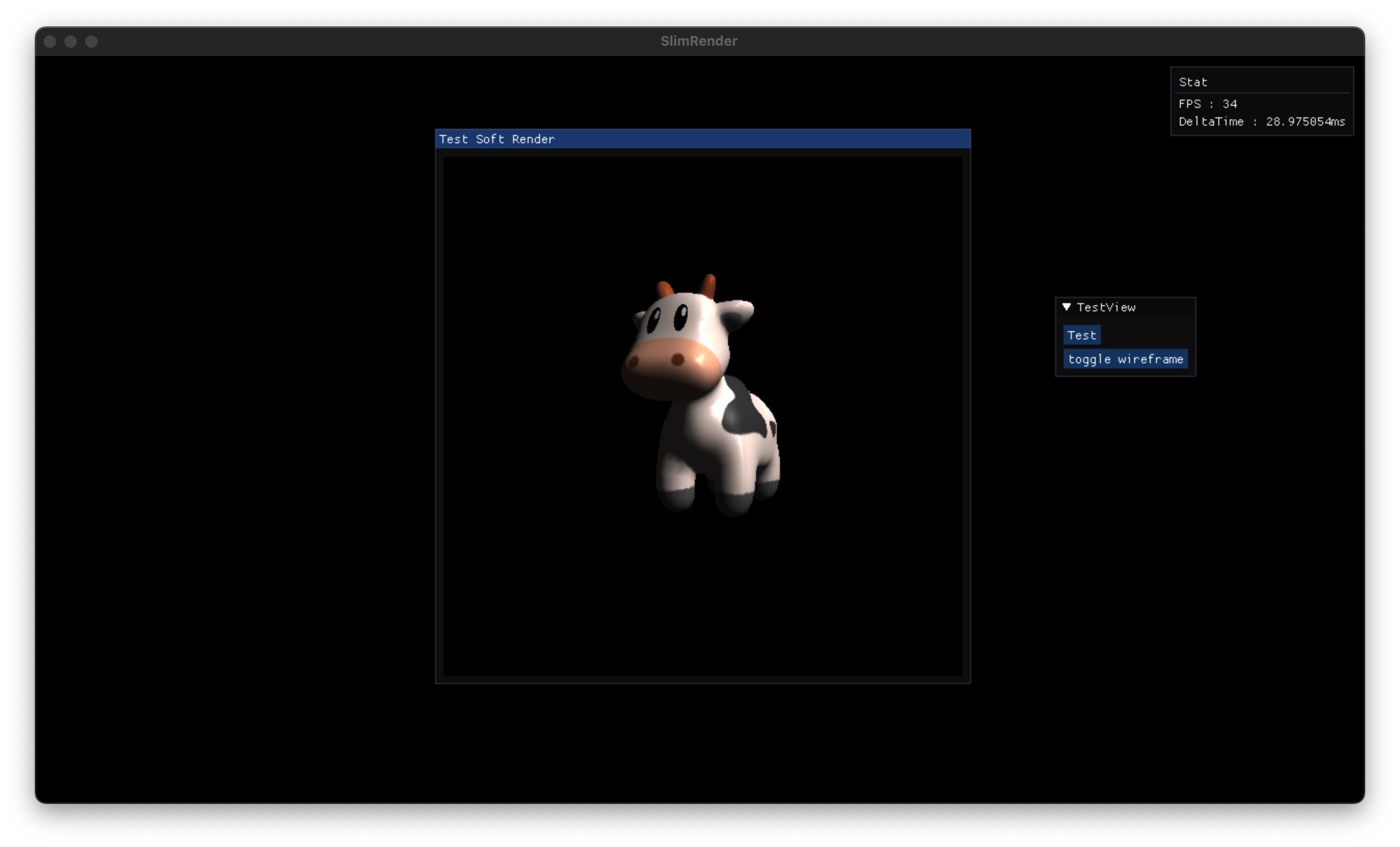Click the SlimRender window title
1400x847 pixels.
pos(698,41)
